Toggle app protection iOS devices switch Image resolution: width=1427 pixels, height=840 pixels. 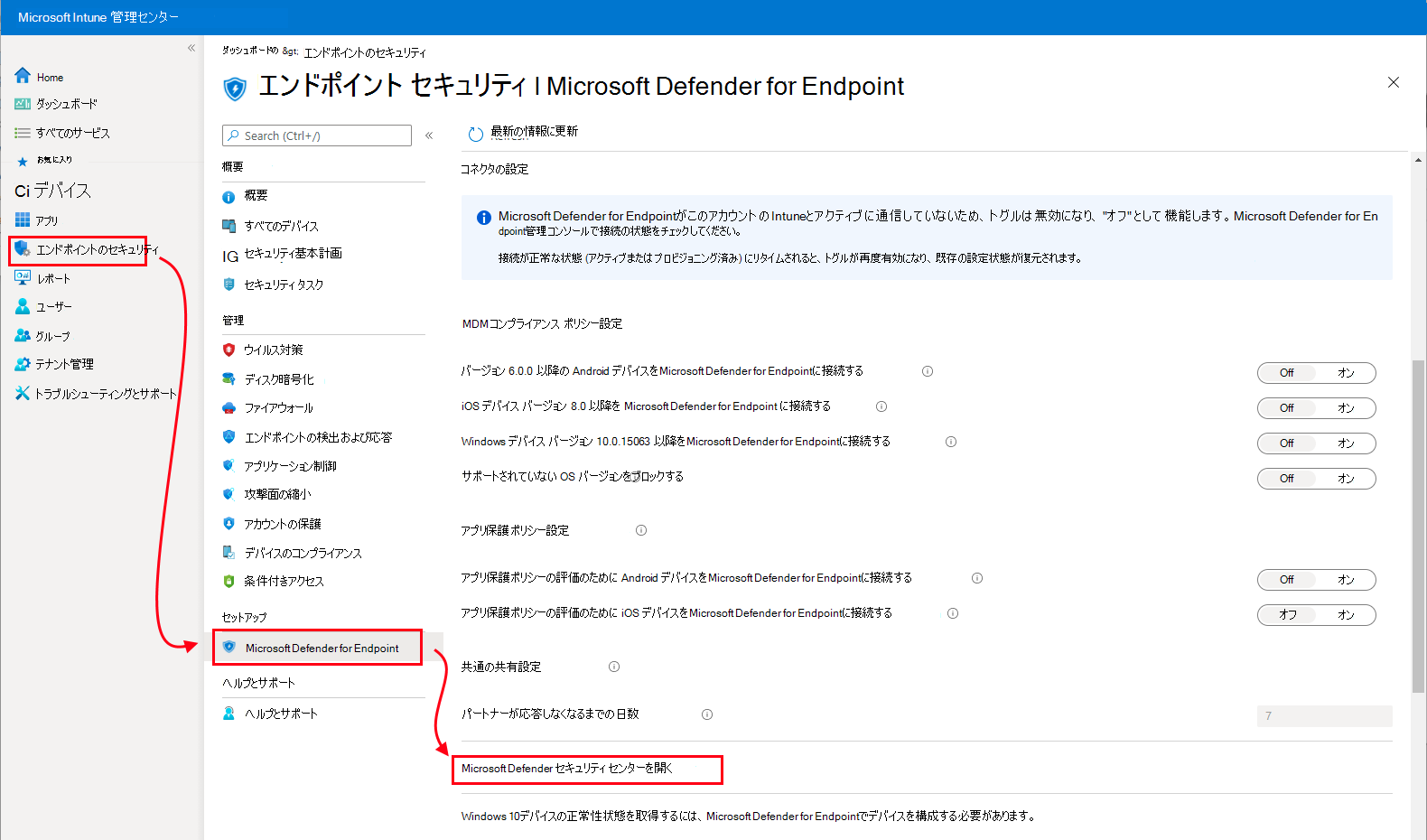(x=1316, y=614)
